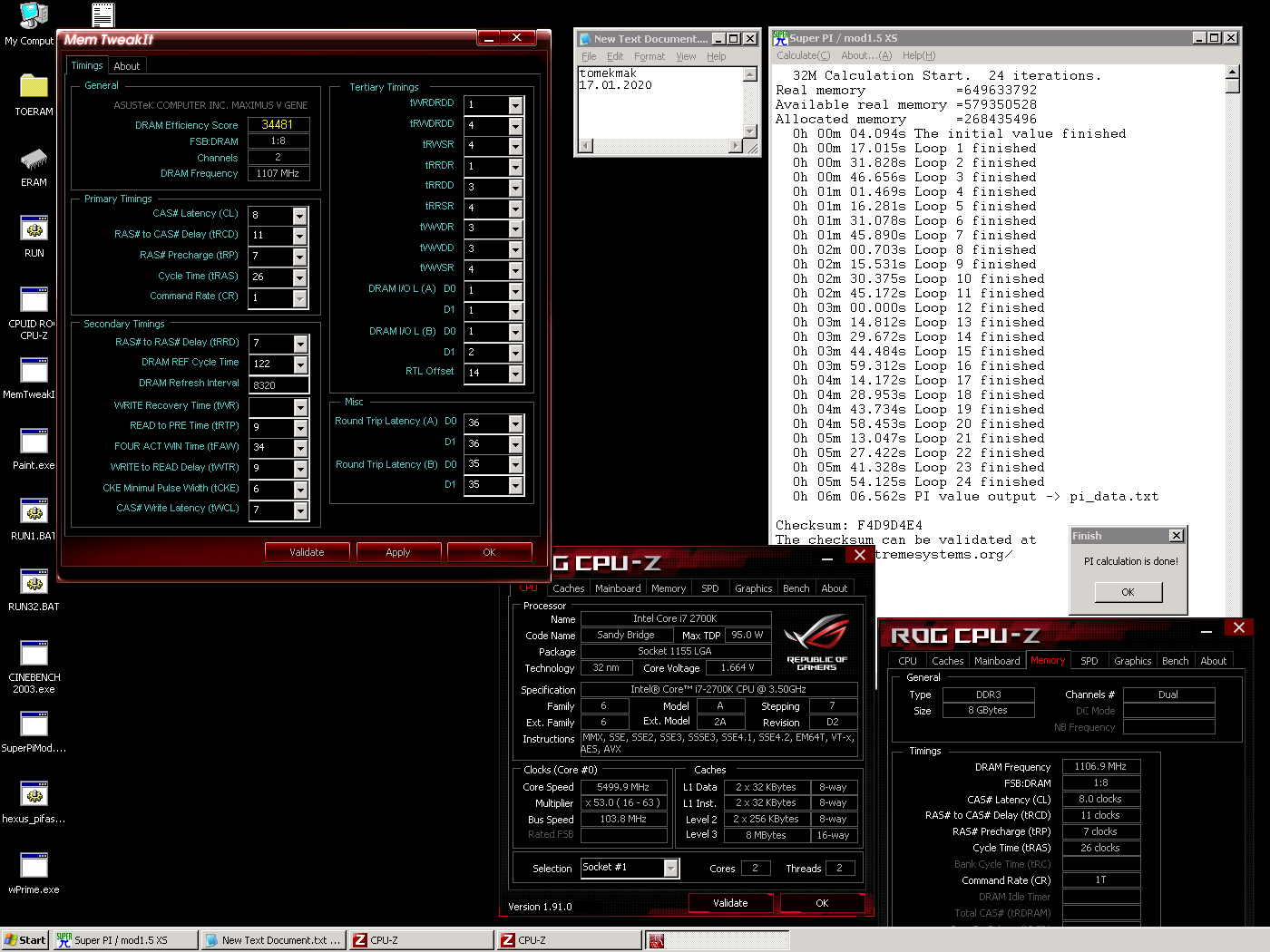
Task: Open the tWRDRDD tertiary timing dropdown
Action: 515,105
